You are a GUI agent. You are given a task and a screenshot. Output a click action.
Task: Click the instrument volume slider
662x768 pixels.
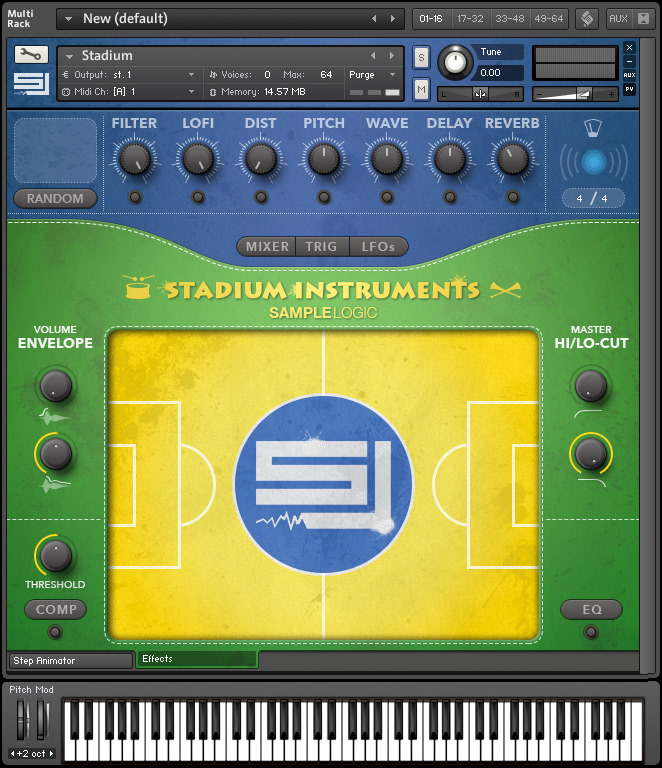[575, 94]
